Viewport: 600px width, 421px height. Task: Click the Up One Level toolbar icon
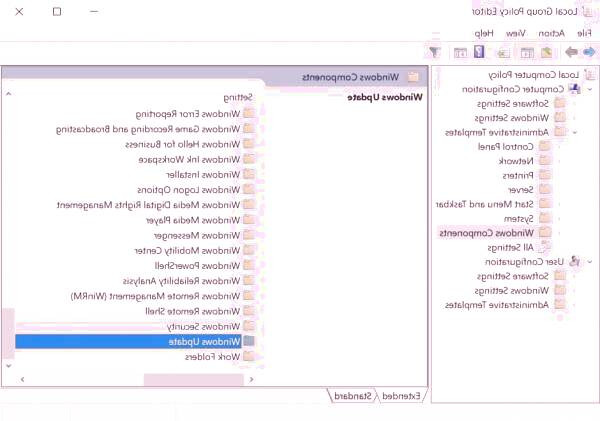click(546, 52)
